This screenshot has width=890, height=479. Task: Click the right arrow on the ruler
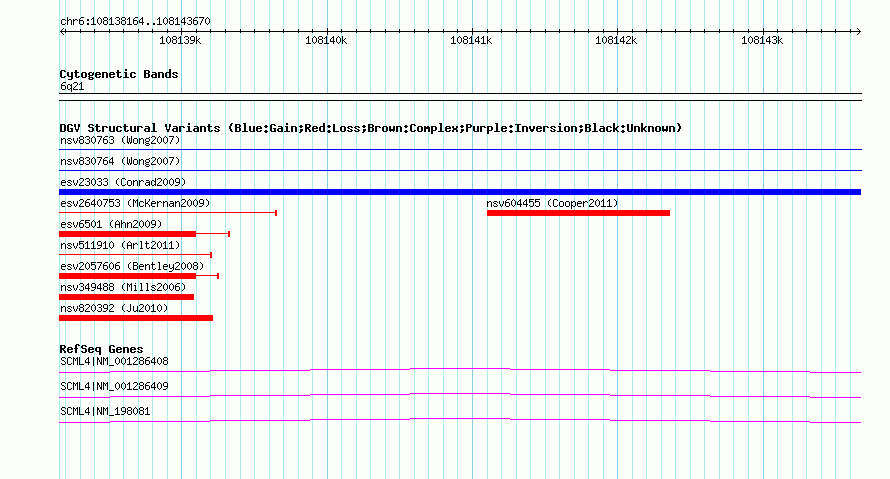coord(858,32)
